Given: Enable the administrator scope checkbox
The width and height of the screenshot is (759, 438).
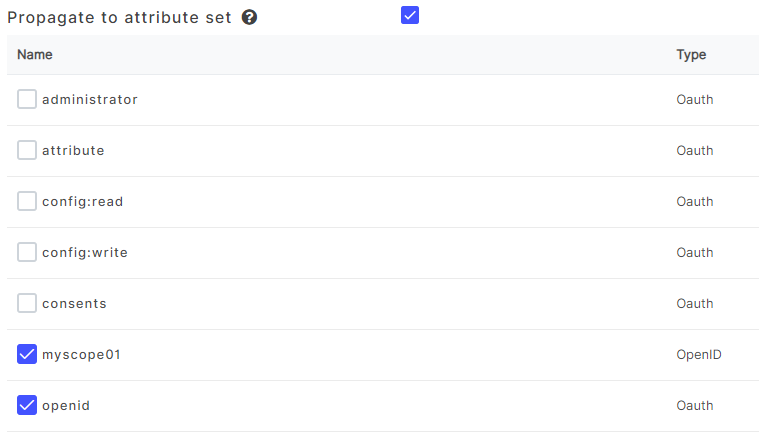Looking at the screenshot, I should (27, 100).
